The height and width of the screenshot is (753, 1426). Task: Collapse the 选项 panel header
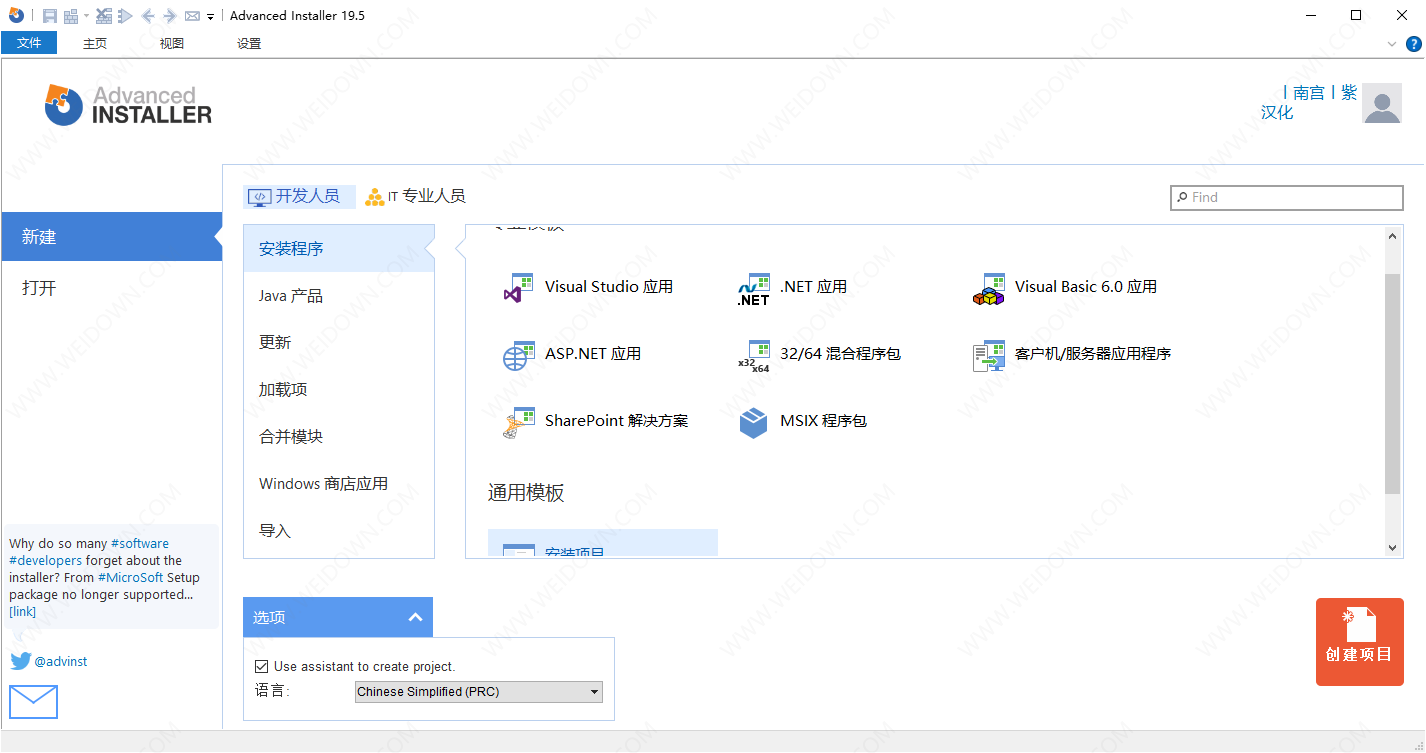pyautogui.click(x=338, y=617)
